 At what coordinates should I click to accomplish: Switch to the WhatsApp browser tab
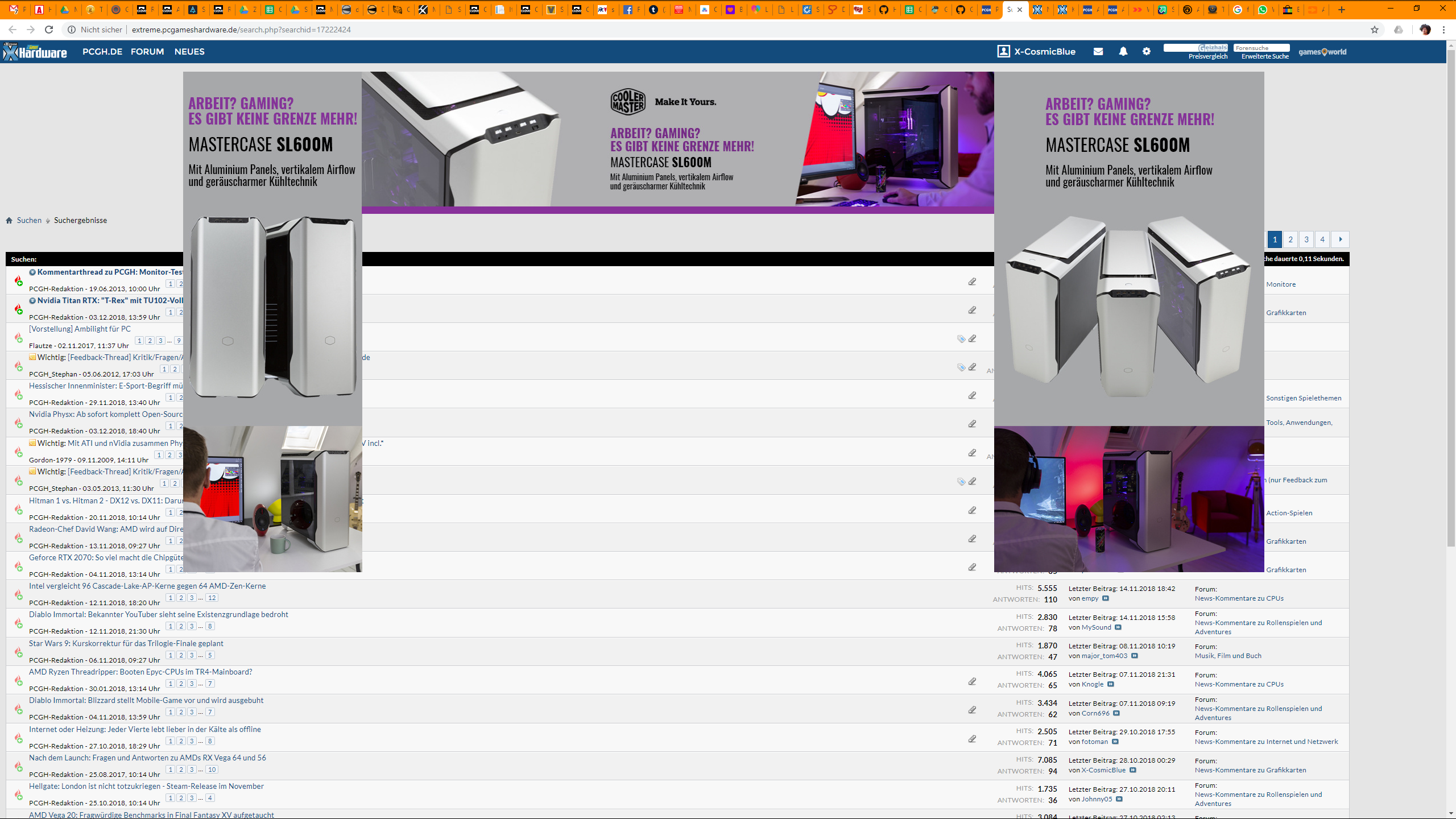(x=1265, y=9)
